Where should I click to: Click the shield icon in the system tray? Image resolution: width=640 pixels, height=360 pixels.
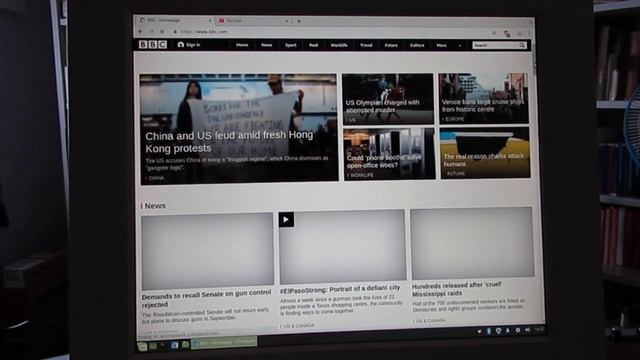(498, 331)
